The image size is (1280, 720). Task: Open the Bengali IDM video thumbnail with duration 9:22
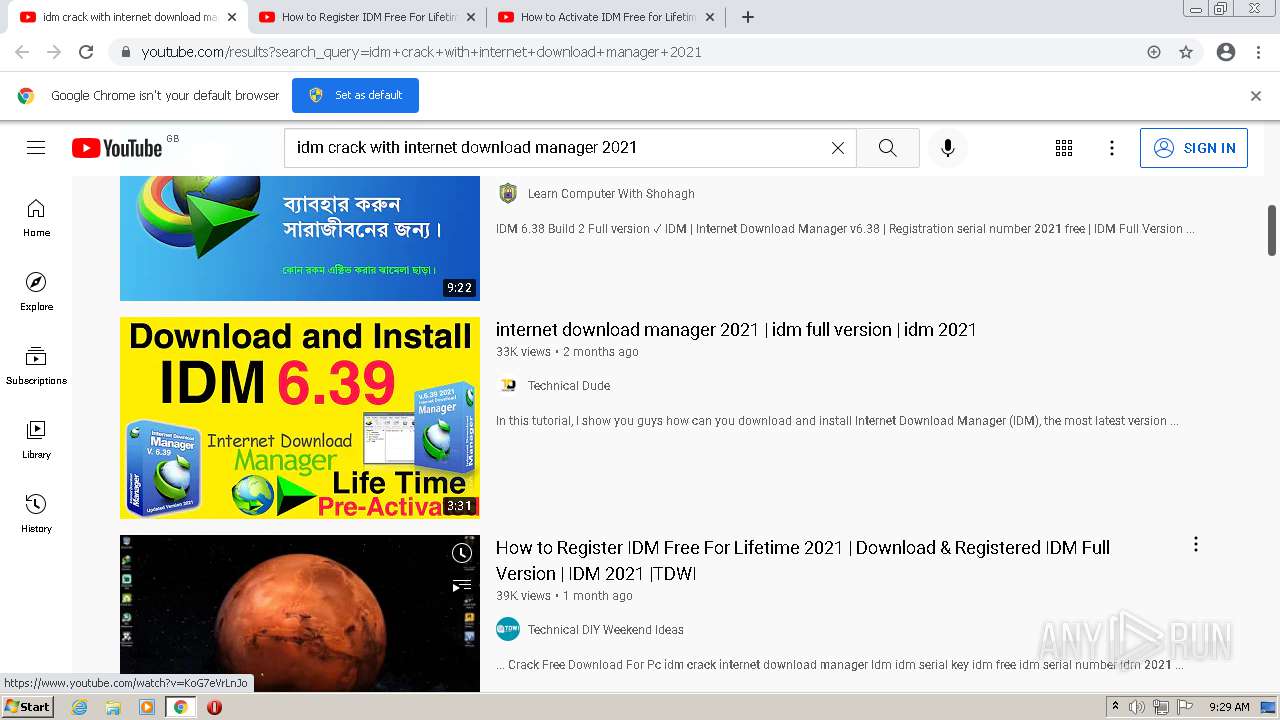[x=300, y=238]
